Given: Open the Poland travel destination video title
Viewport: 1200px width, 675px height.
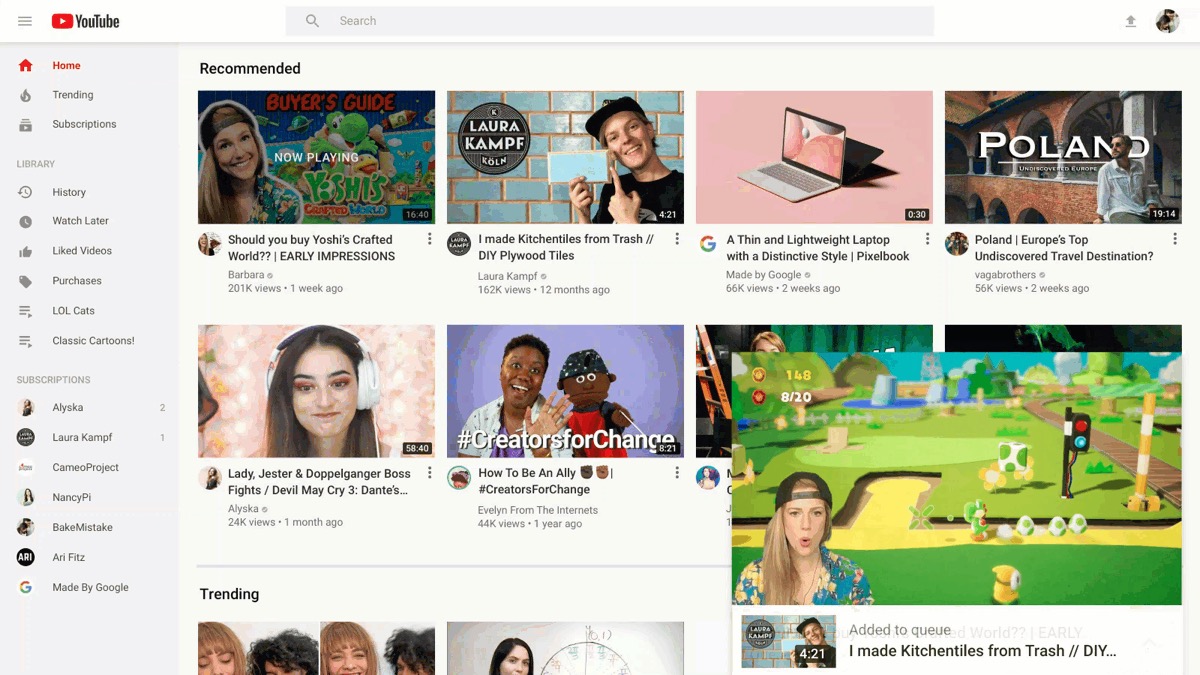Looking at the screenshot, I should [1064, 248].
